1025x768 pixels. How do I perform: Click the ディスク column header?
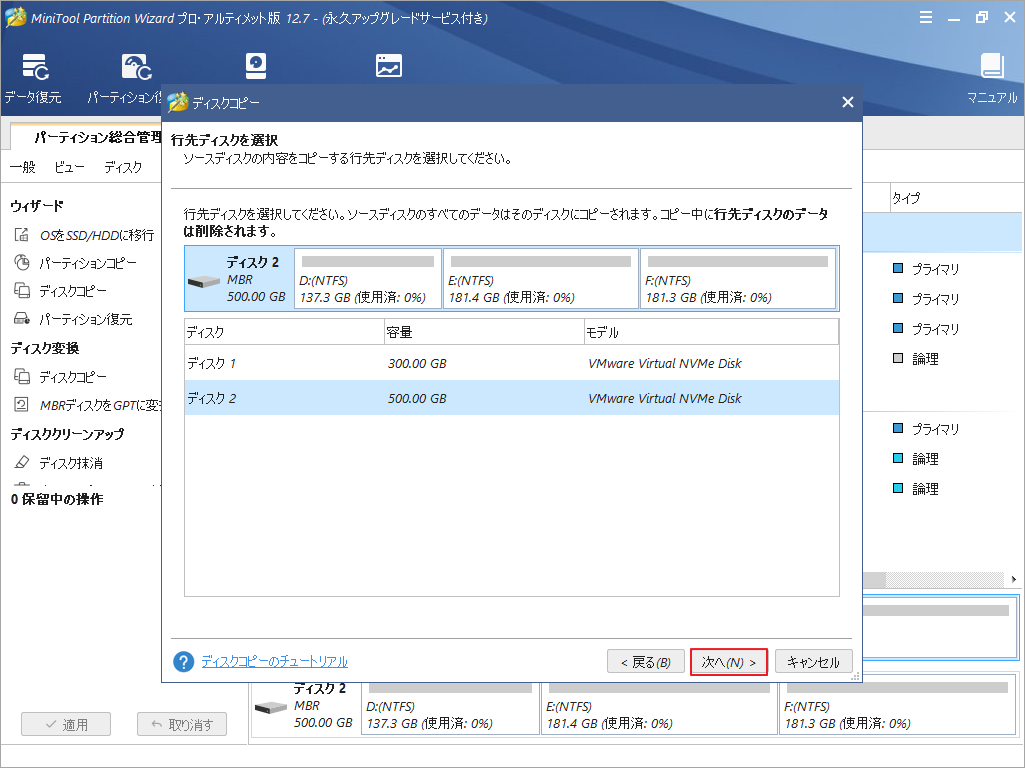pos(284,332)
